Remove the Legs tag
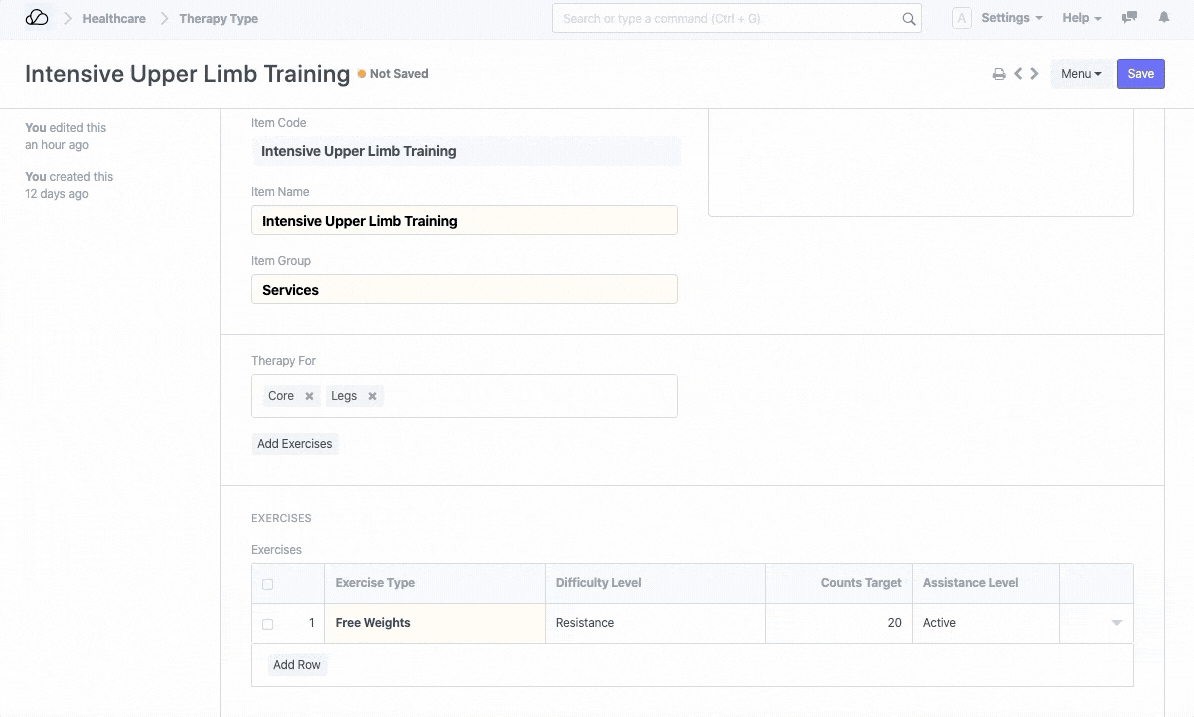This screenshot has height=717, width=1194. (372, 396)
